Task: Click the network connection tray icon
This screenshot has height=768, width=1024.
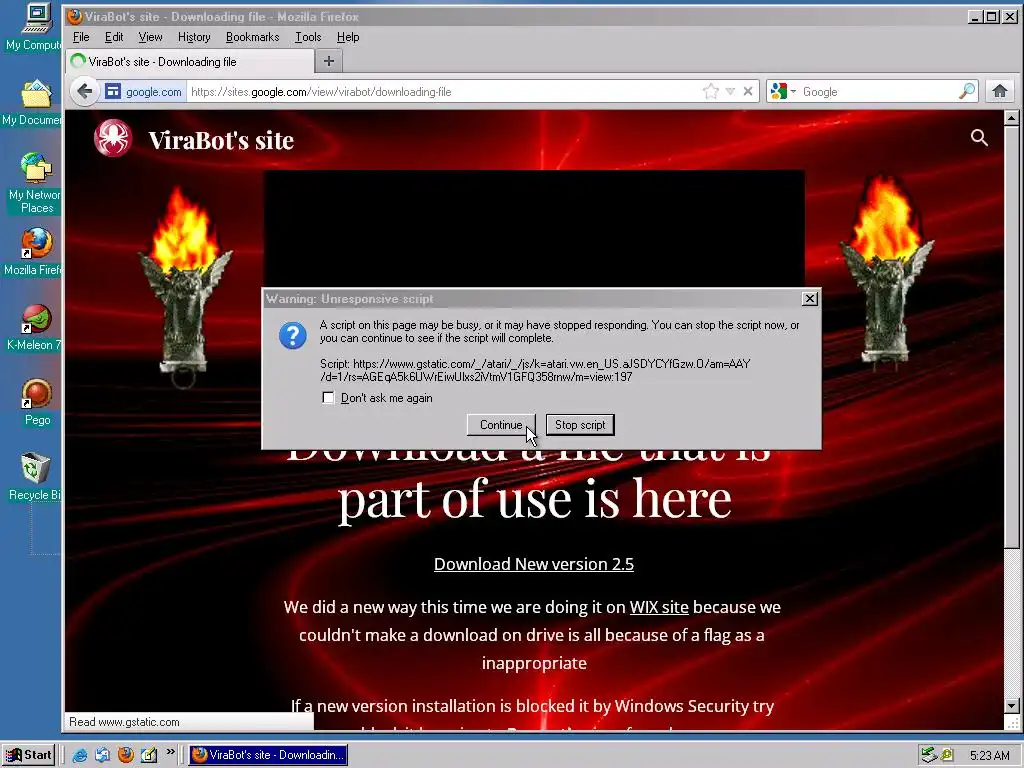Action: 929,756
